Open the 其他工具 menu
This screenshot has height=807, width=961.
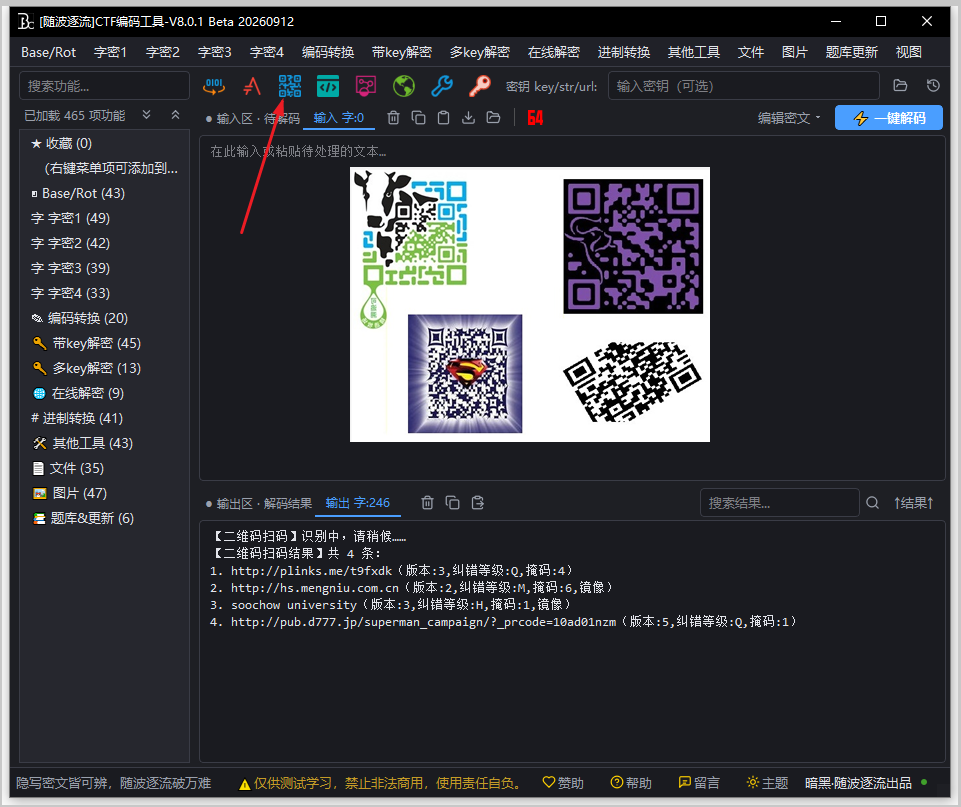[693, 52]
